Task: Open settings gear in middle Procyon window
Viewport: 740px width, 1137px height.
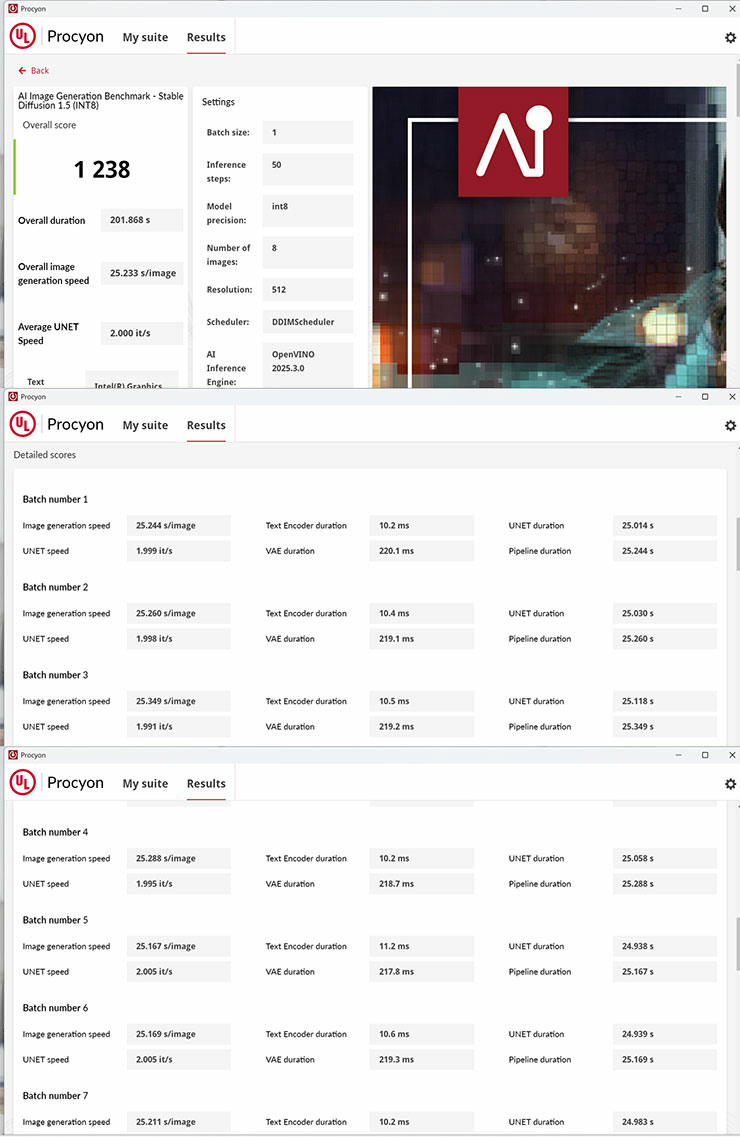Action: 730,426
